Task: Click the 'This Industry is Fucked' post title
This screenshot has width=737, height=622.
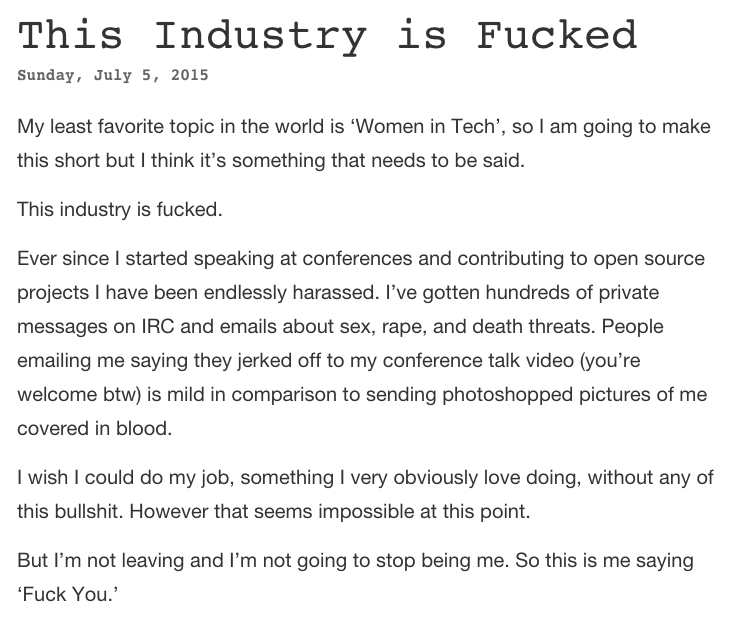Action: [327, 35]
